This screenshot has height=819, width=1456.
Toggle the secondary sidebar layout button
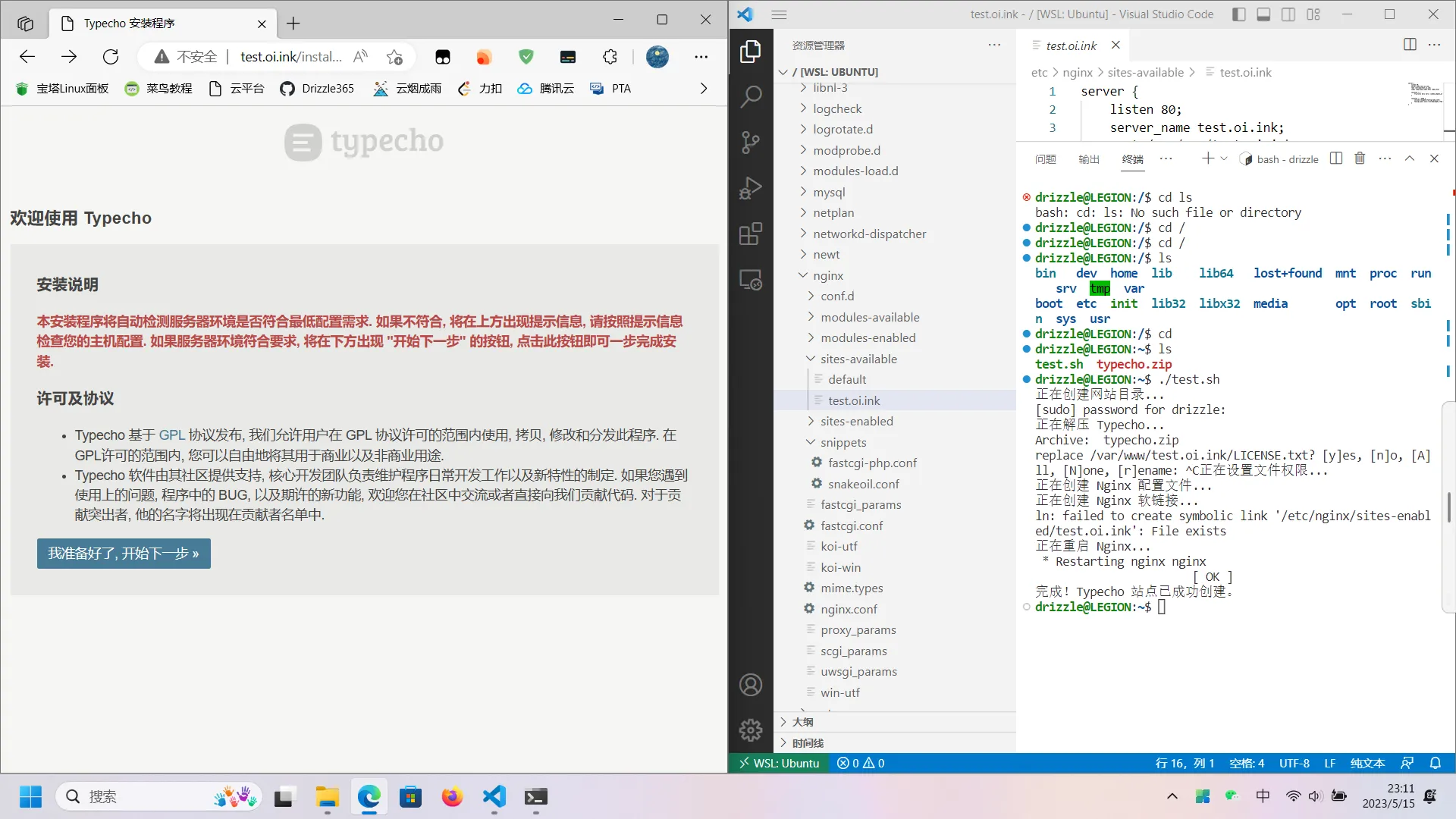[1288, 14]
